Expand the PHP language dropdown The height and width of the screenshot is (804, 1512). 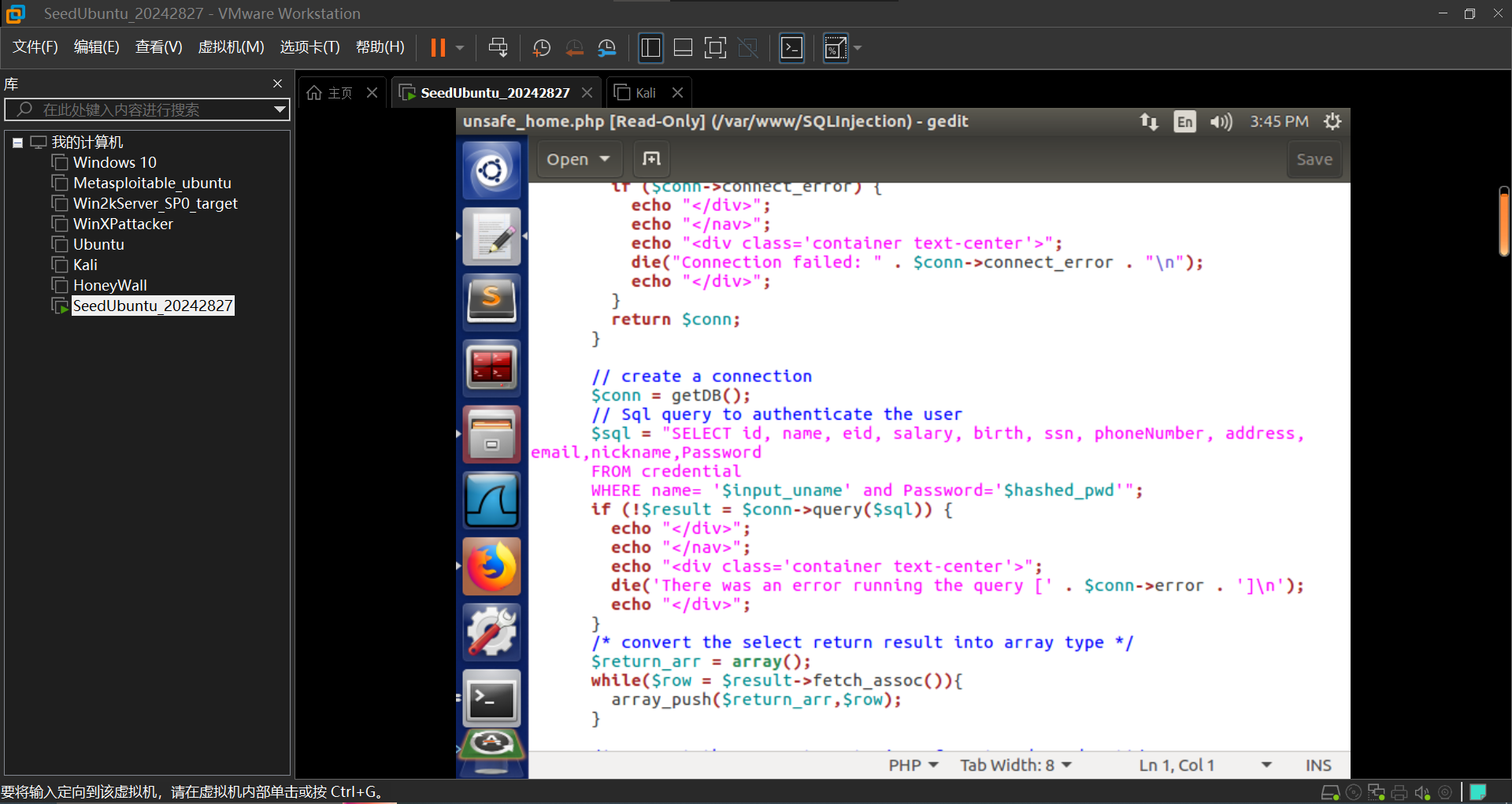tap(913, 765)
